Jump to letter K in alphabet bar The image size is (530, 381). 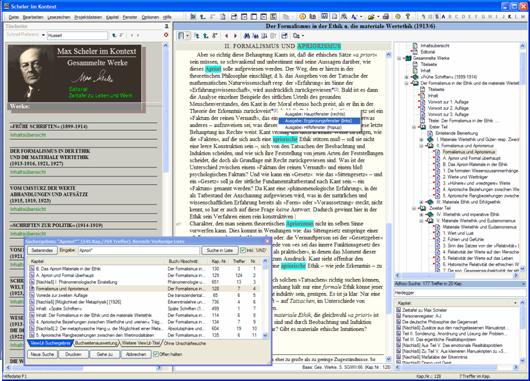(509, 17)
